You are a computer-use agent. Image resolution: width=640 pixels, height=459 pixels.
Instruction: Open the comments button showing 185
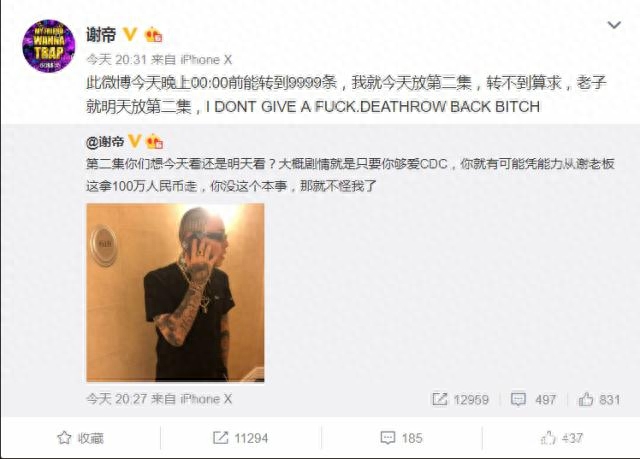pyautogui.click(x=401, y=438)
